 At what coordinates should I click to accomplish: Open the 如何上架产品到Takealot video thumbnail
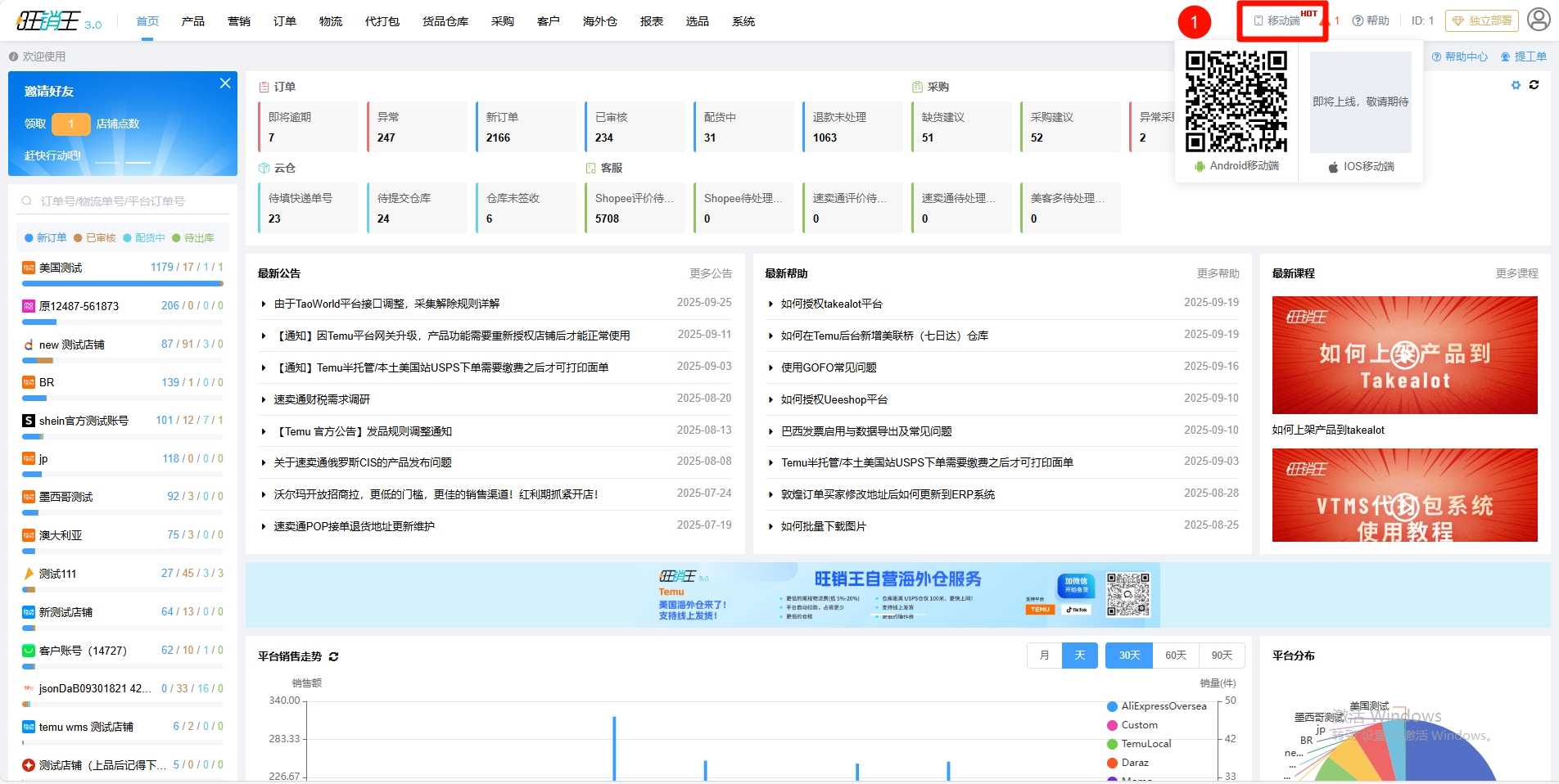[x=1405, y=355]
